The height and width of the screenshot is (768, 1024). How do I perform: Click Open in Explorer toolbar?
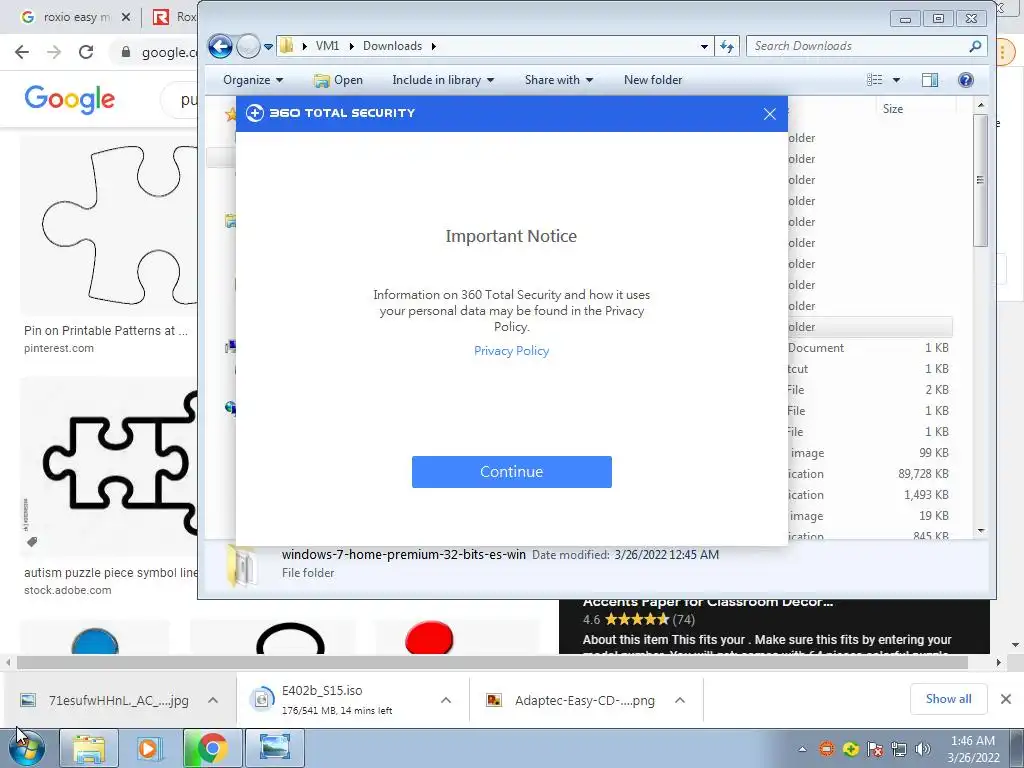point(338,80)
